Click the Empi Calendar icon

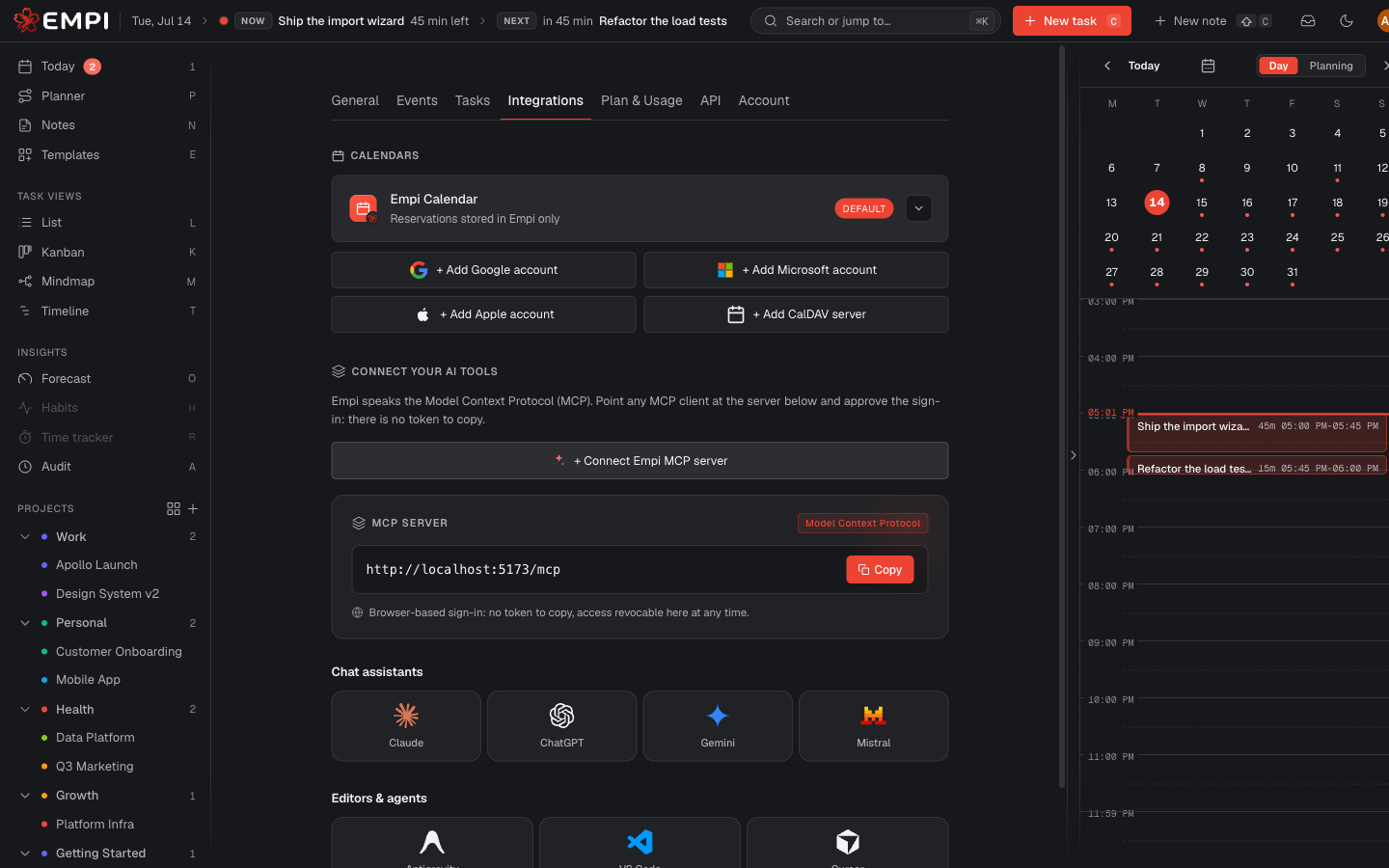coord(364,208)
